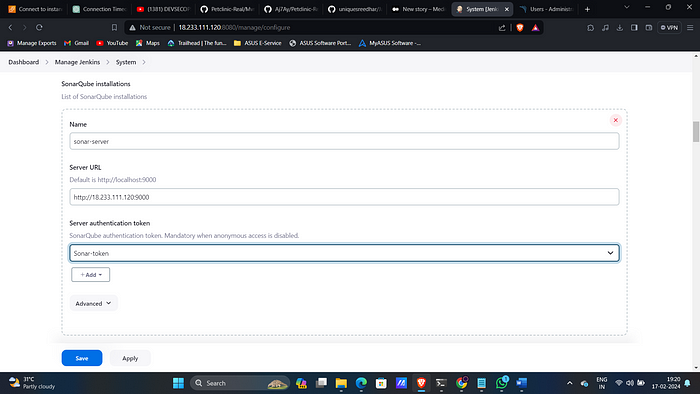
Task: Click the taskbar Search box
Action: pos(240,383)
